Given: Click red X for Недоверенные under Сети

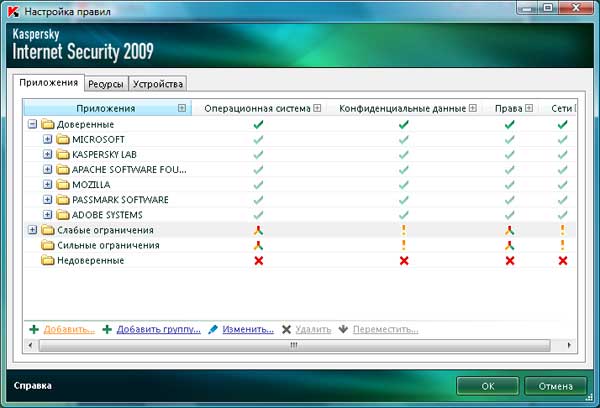Looking at the screenshot, I should [562, 261].
